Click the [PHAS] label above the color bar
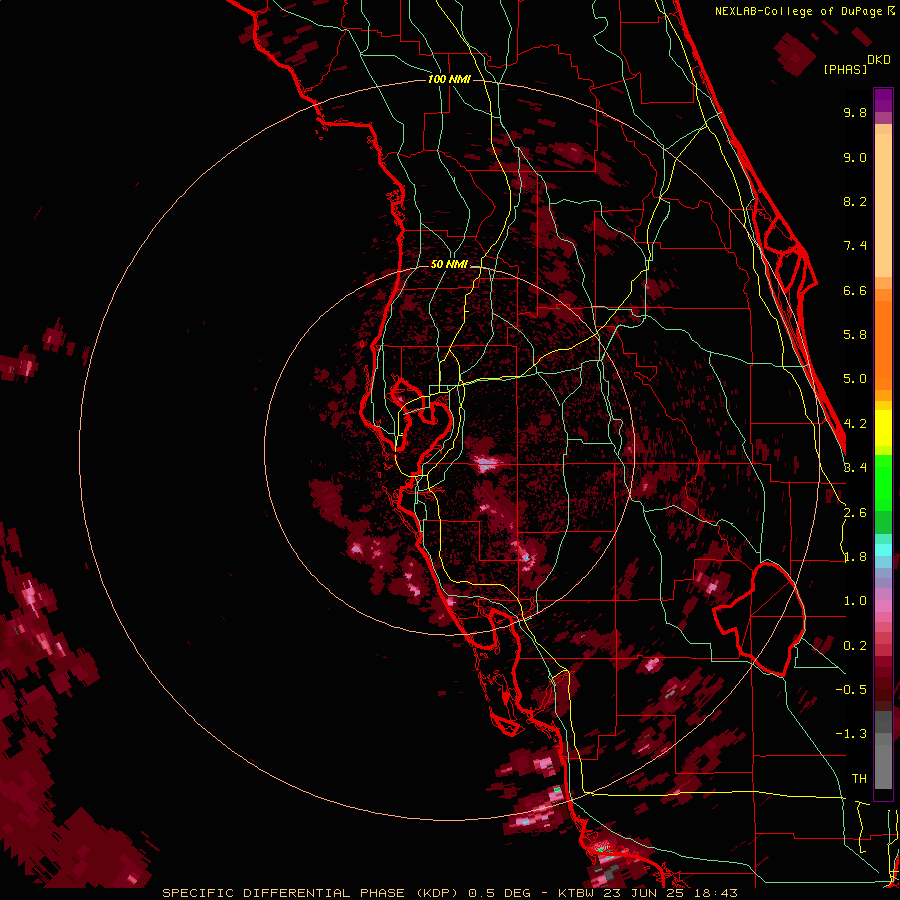 [845, 69]
